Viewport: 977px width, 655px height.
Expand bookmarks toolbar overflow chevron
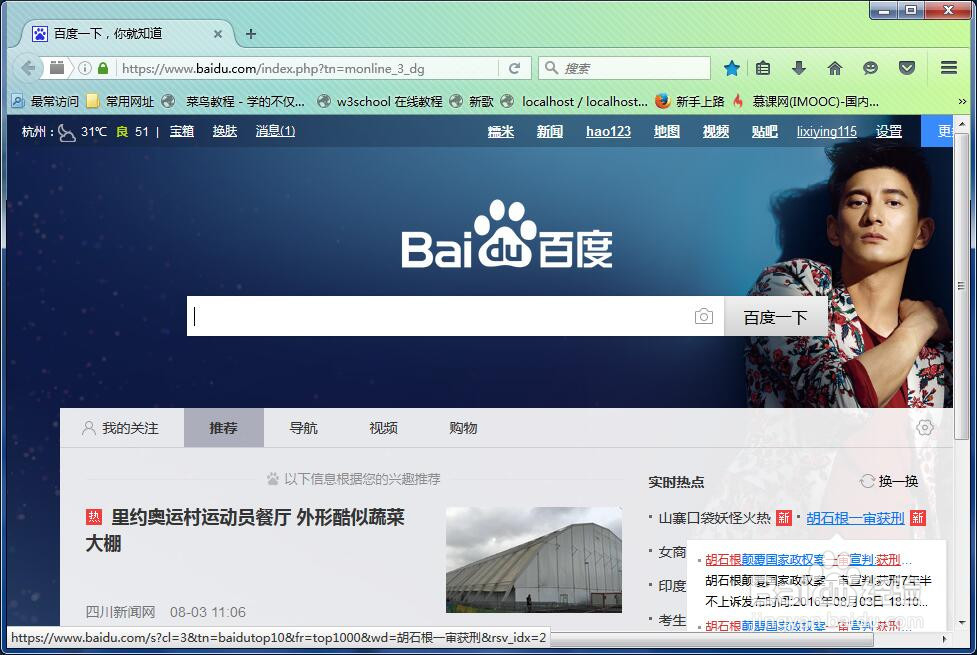pyautogui.click(x=962, y=102)
